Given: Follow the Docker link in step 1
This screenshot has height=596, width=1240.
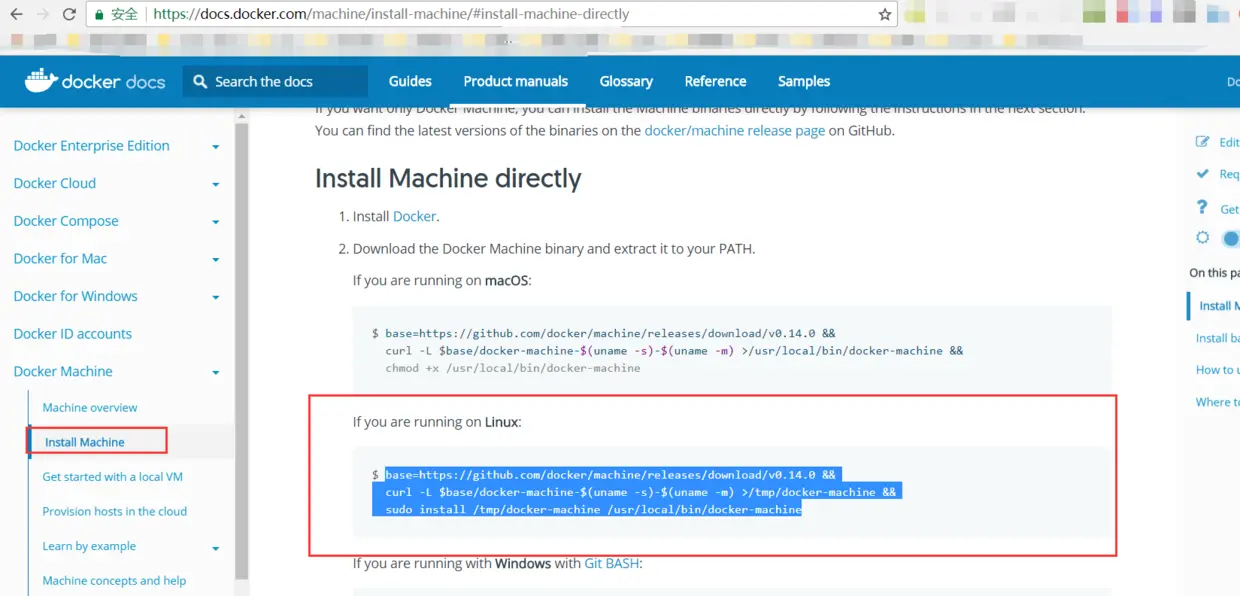Looking at the screenshot, I should 415,216.
